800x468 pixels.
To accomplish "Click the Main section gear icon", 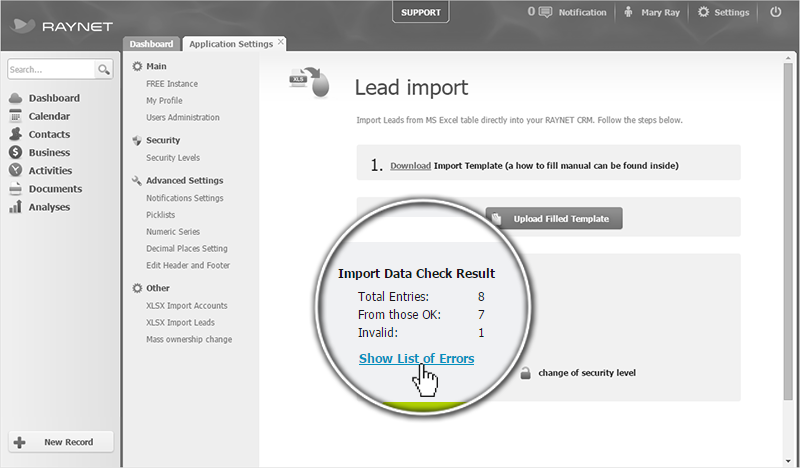I will pyautogui.click(x=137, y=66).
